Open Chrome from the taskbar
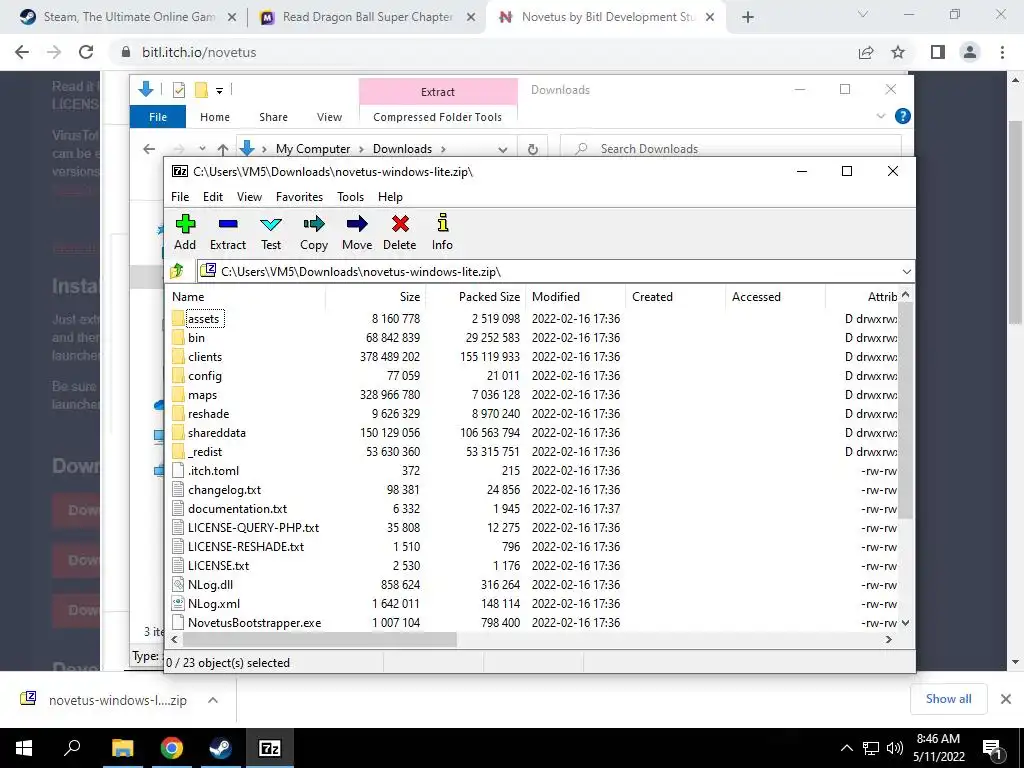The height and width of the screenshot is (768, 1024). tap(172, 748)
